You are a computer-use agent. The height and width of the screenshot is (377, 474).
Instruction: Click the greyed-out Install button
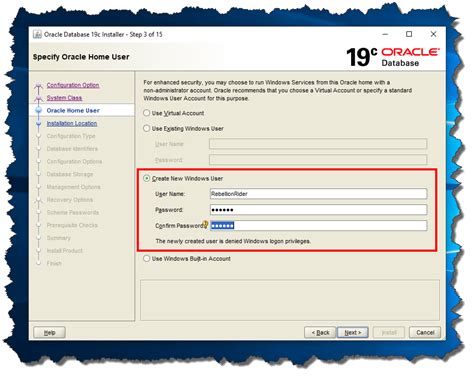389,332
